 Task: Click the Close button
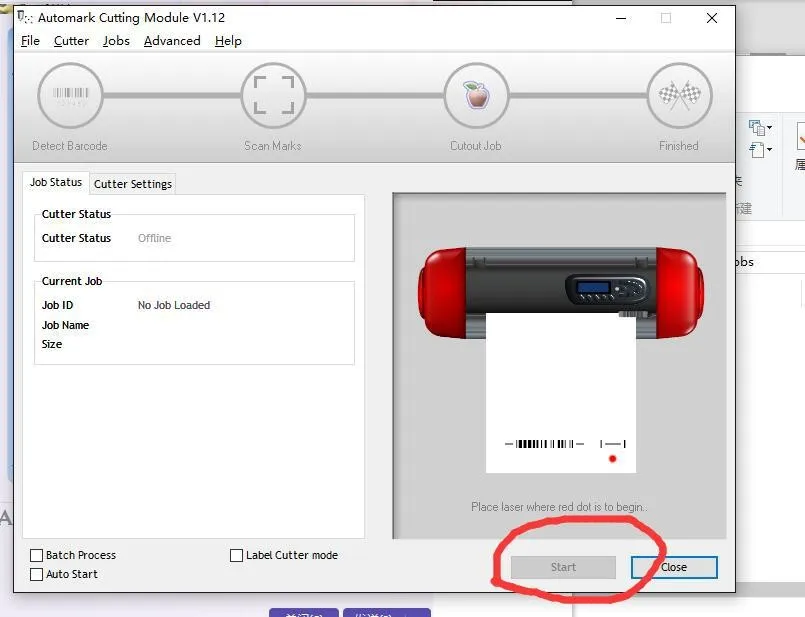(674, 567)
